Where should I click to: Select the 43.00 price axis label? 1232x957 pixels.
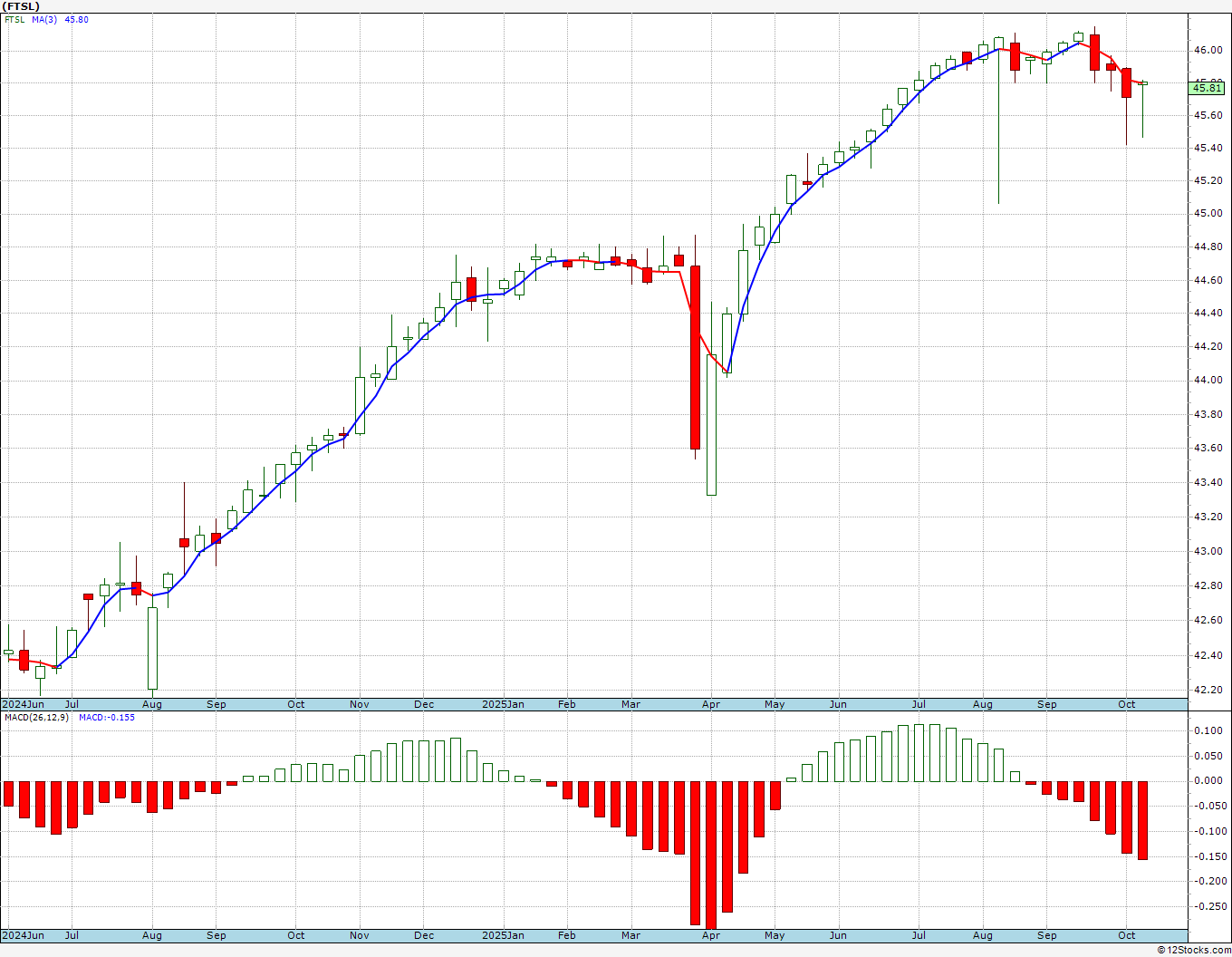pos(1207,551)
